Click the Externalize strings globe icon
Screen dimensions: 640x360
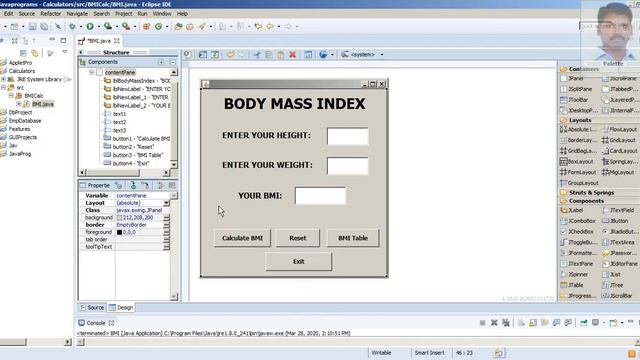tap(323, 55)
